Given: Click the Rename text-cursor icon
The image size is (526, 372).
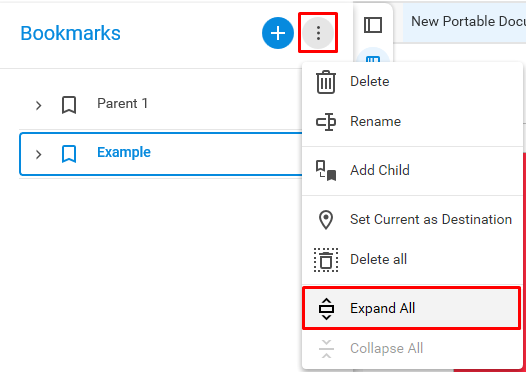Looking at the screenshot, I should coord(326,121).
